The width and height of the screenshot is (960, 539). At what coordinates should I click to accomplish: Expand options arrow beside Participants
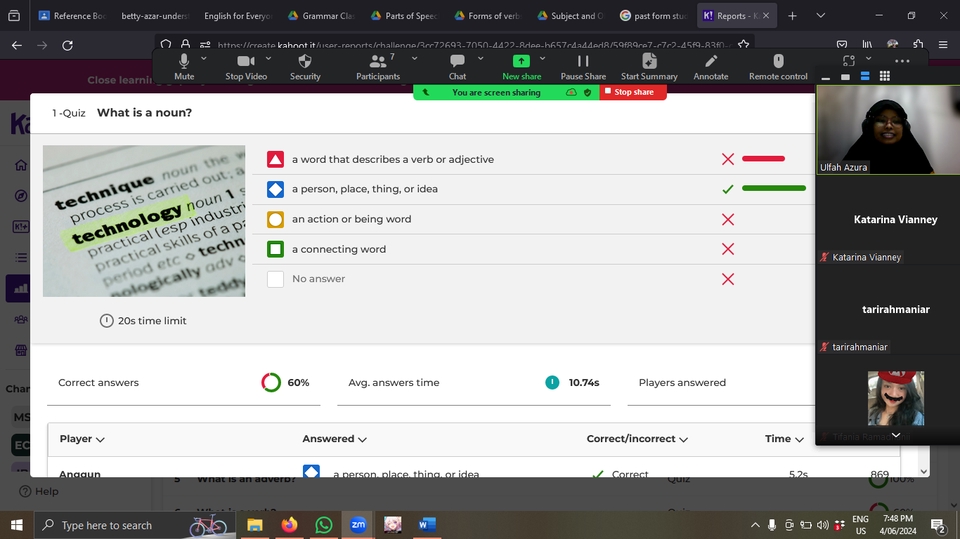[x=414, y=59]
